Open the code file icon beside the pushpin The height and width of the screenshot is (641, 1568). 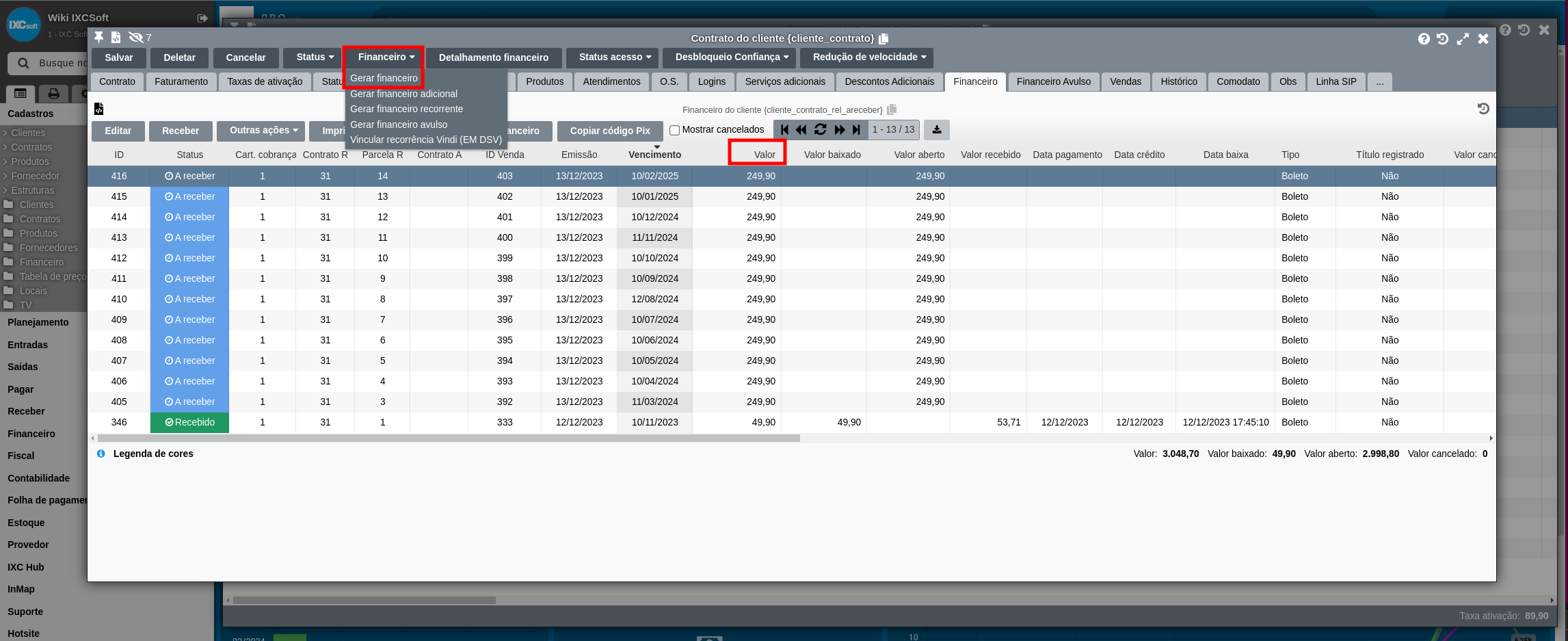[x=116, y=37]
